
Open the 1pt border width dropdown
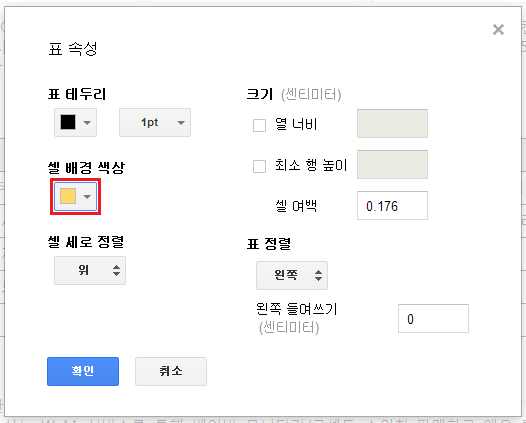(x=155, y=122)
